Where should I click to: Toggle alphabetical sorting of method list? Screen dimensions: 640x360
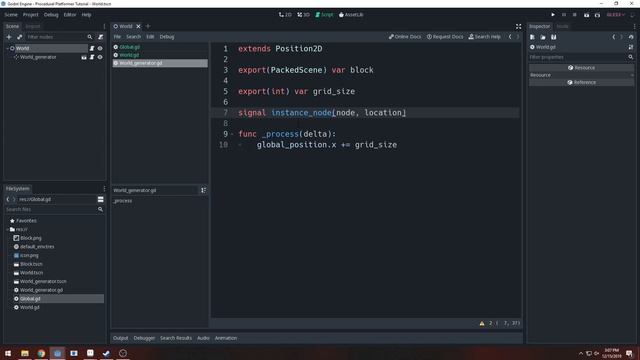[x=203, y=190]
